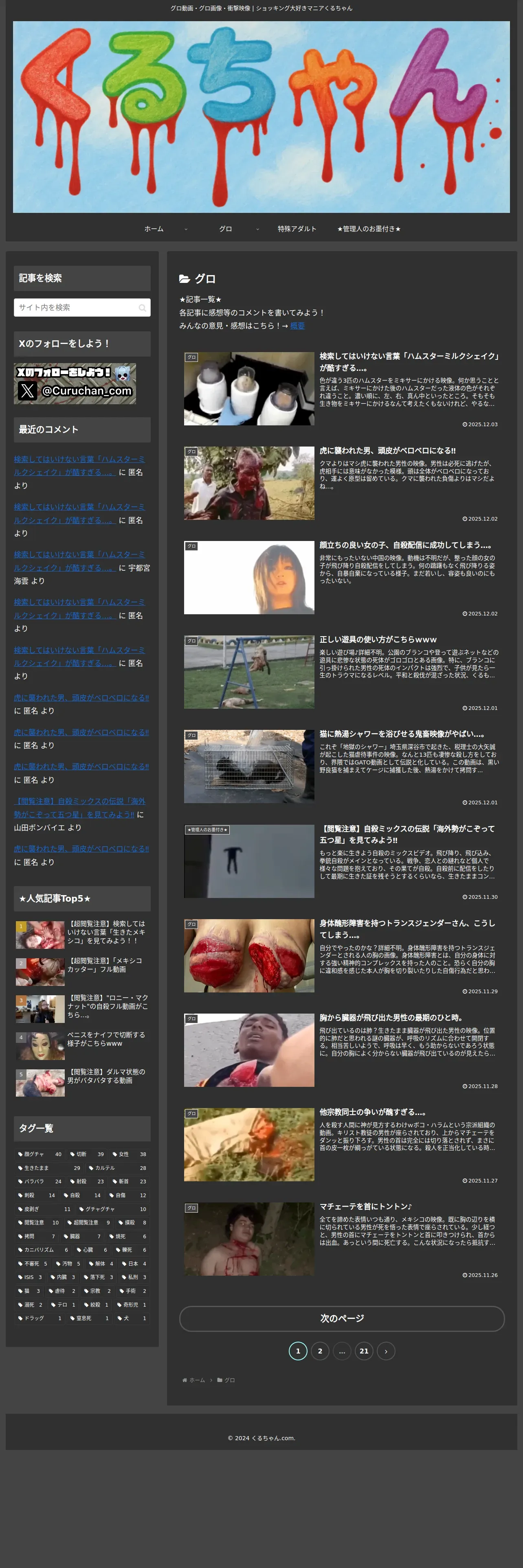Viewport: 523px width, 1568px height.
Task: Click the date 2025.11.27
Action: (x=480, y=1180)
